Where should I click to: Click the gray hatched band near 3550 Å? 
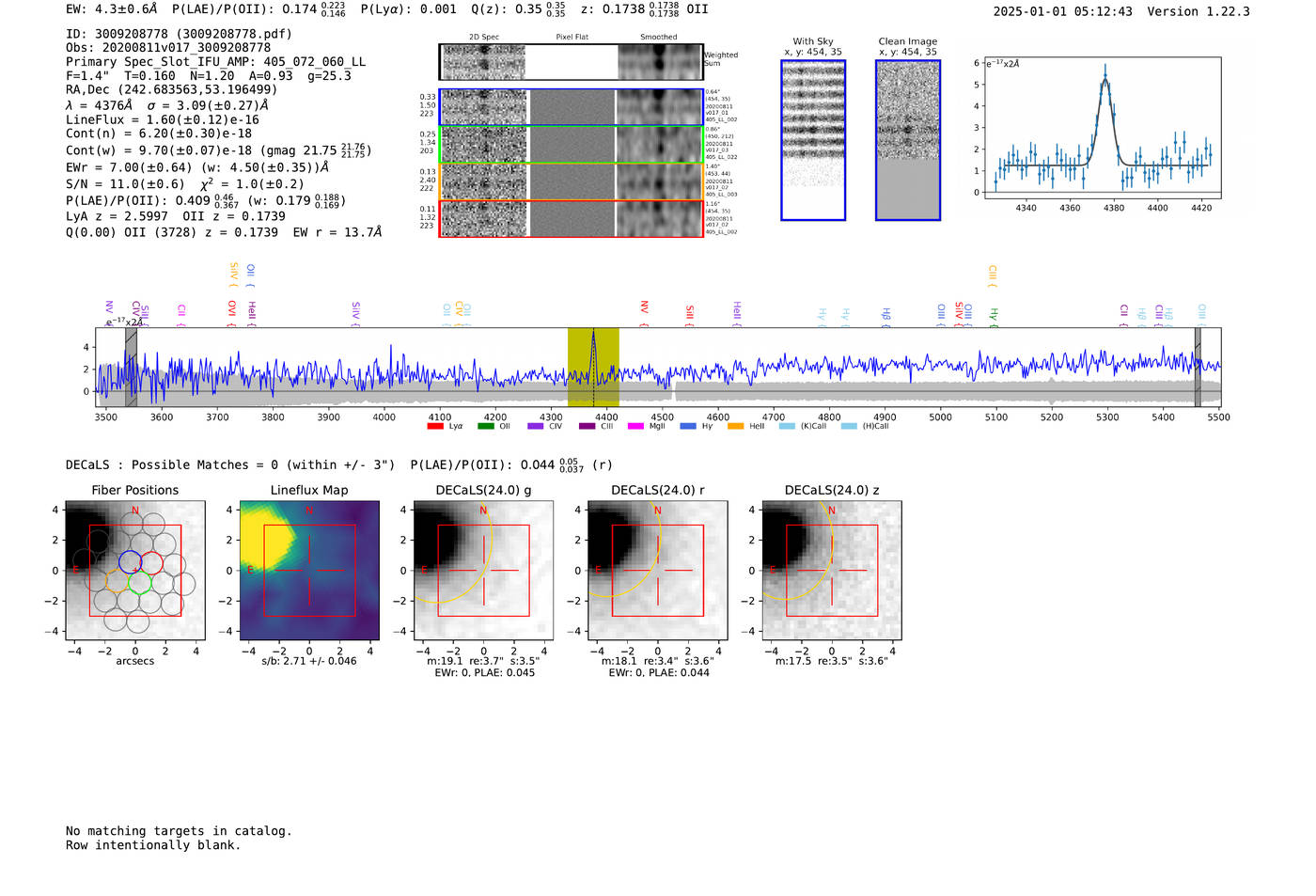tap(131, 368)
